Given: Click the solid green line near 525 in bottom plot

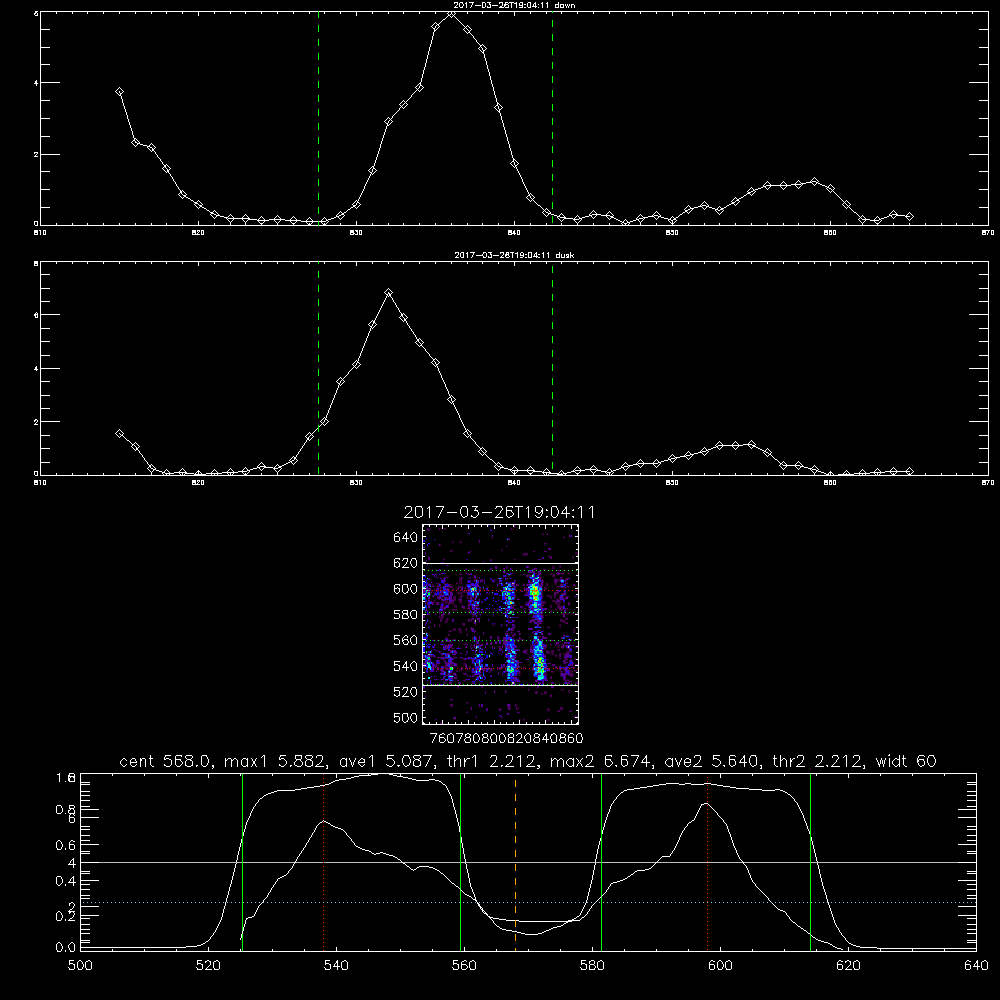Looking at the screenshot, I should 242,861.
